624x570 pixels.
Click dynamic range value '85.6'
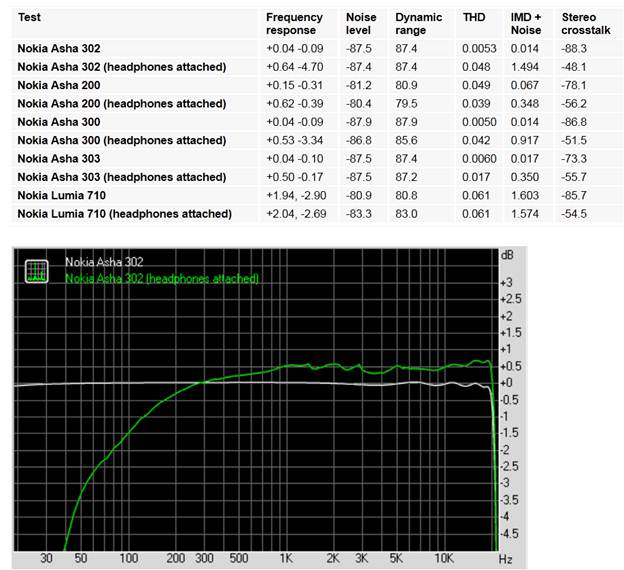(406, 140)
